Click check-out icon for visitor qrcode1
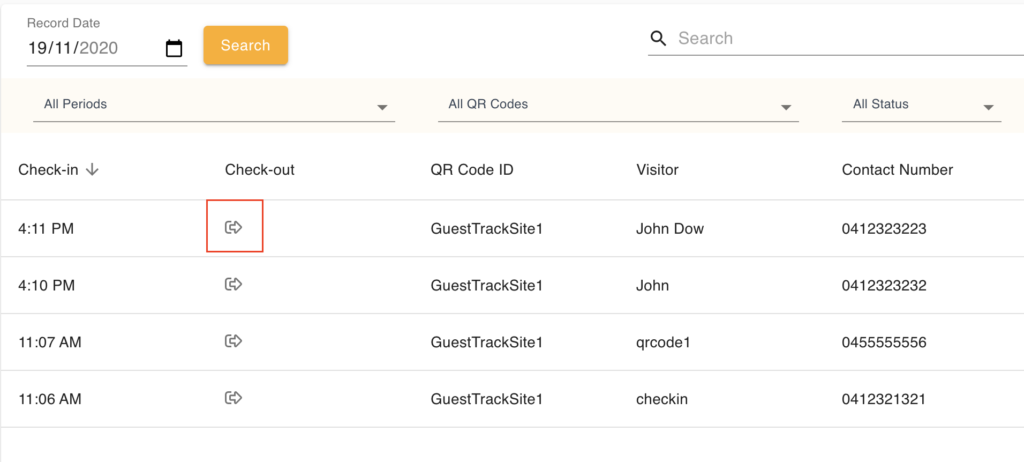1024x462 pixels. [x=233, y=342]
